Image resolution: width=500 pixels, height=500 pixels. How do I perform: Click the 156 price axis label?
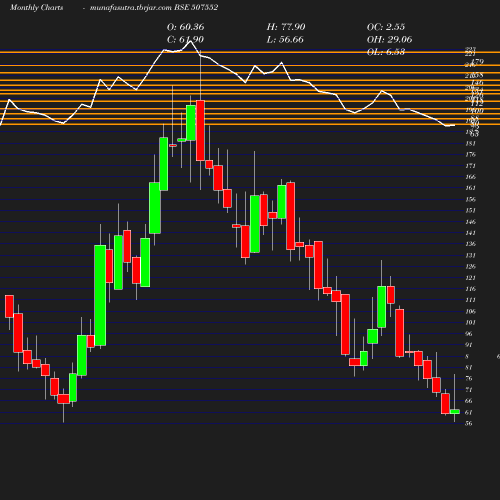(x=470, y=200)
